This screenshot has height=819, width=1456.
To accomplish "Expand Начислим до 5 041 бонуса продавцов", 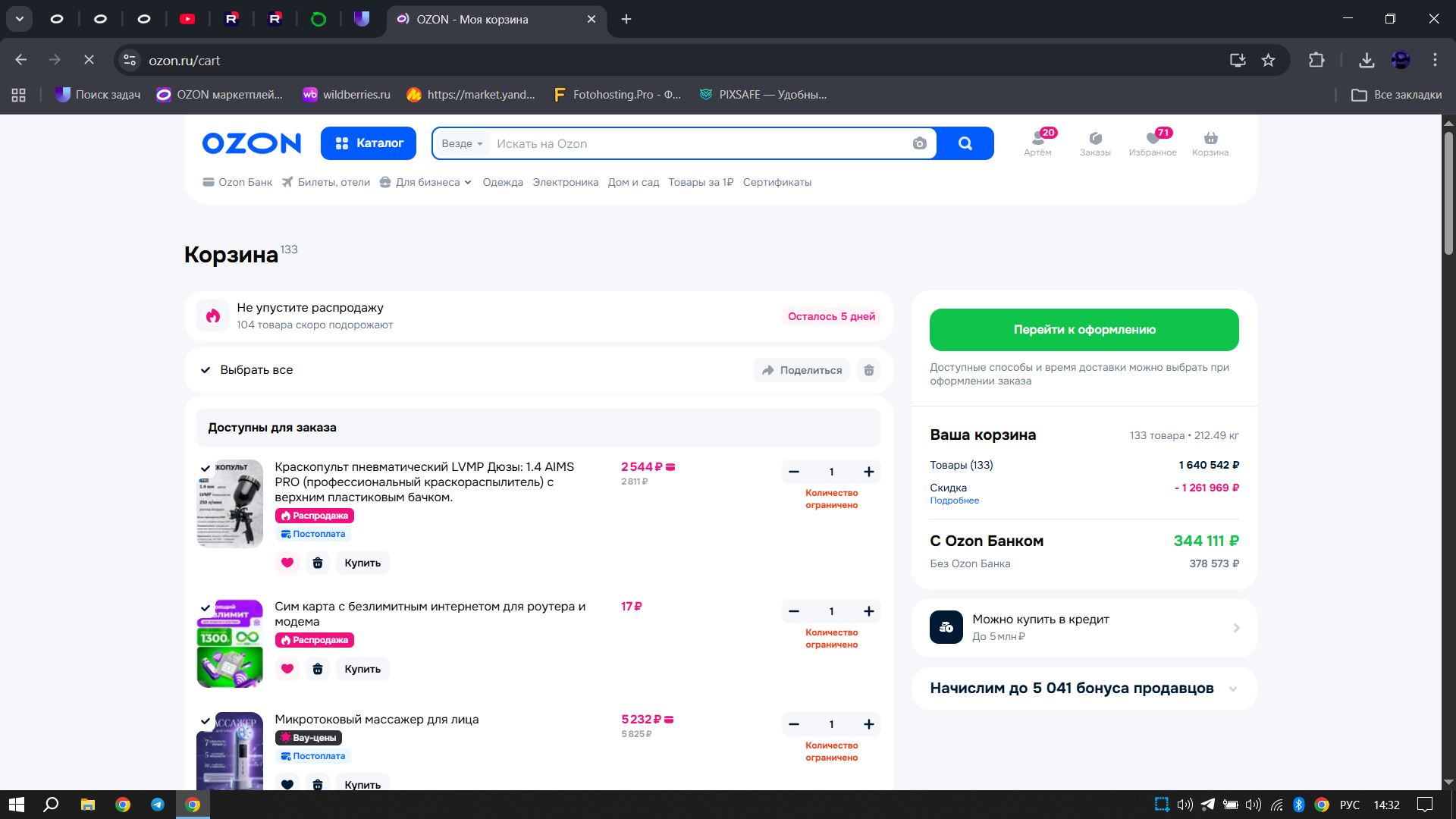I will 1233,689.
